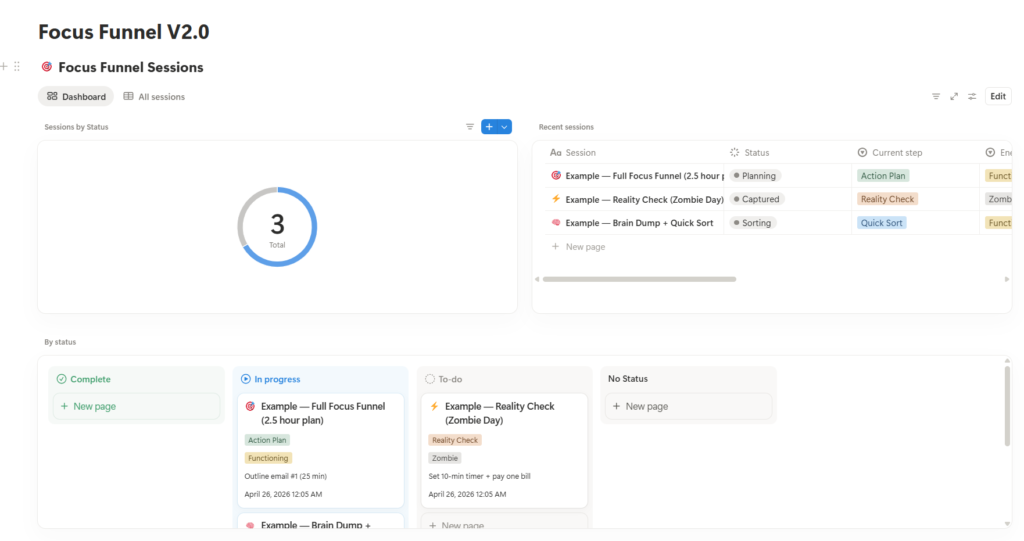The height and width of the screenshot is (541, 1024).
Task: Click the Sessions by Status label
Action: pos(76,127)
